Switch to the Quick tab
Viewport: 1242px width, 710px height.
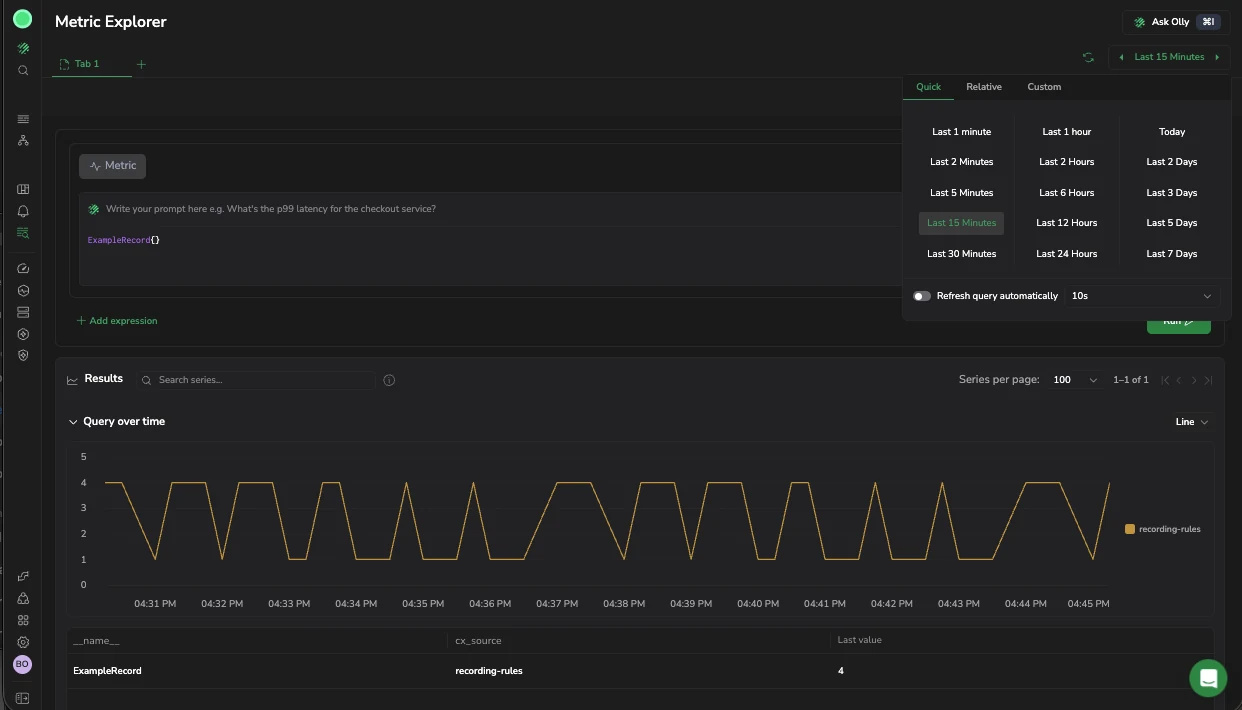coord(929,87)
